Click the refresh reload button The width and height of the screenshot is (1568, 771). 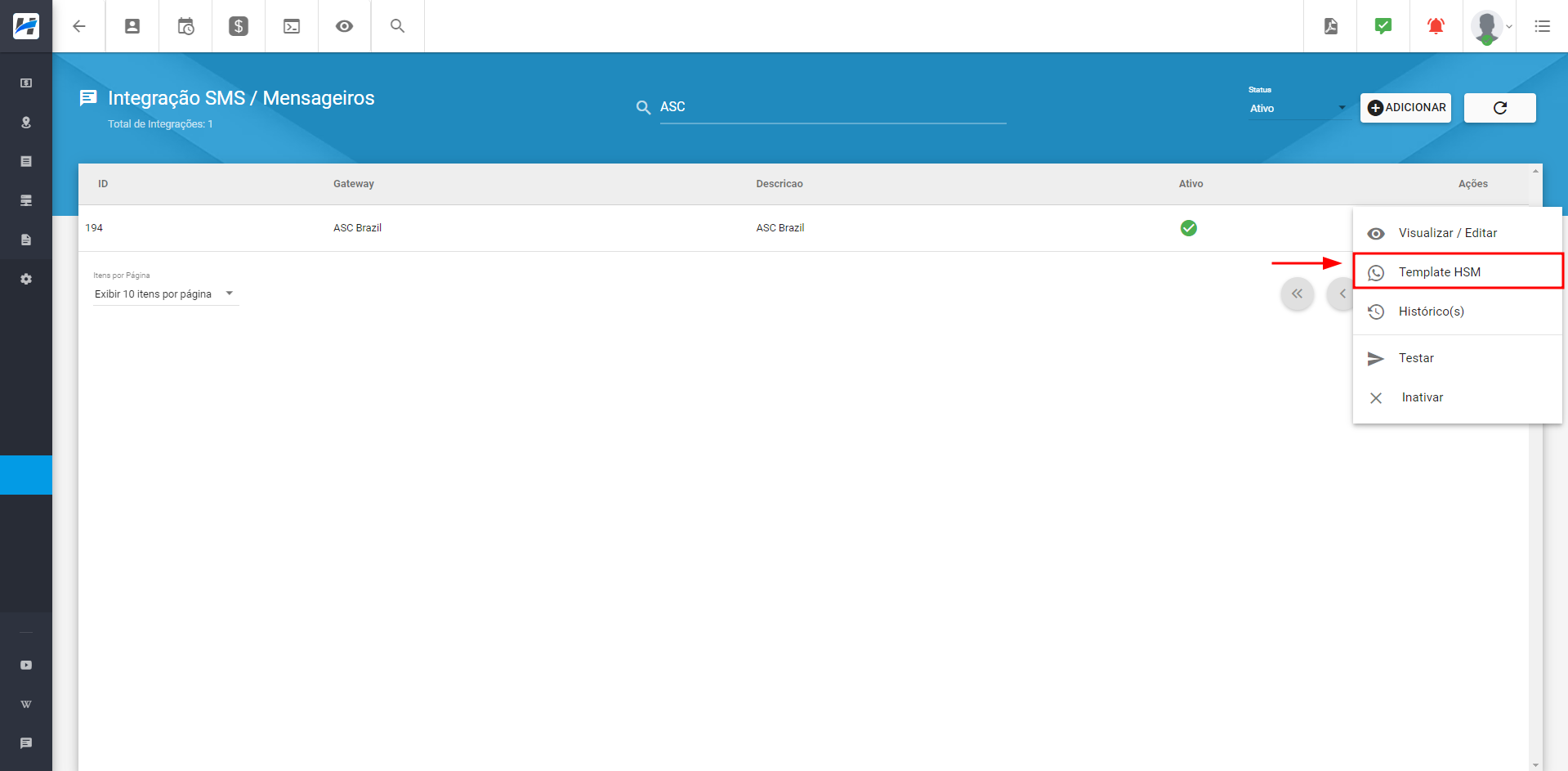point(1499,108)
